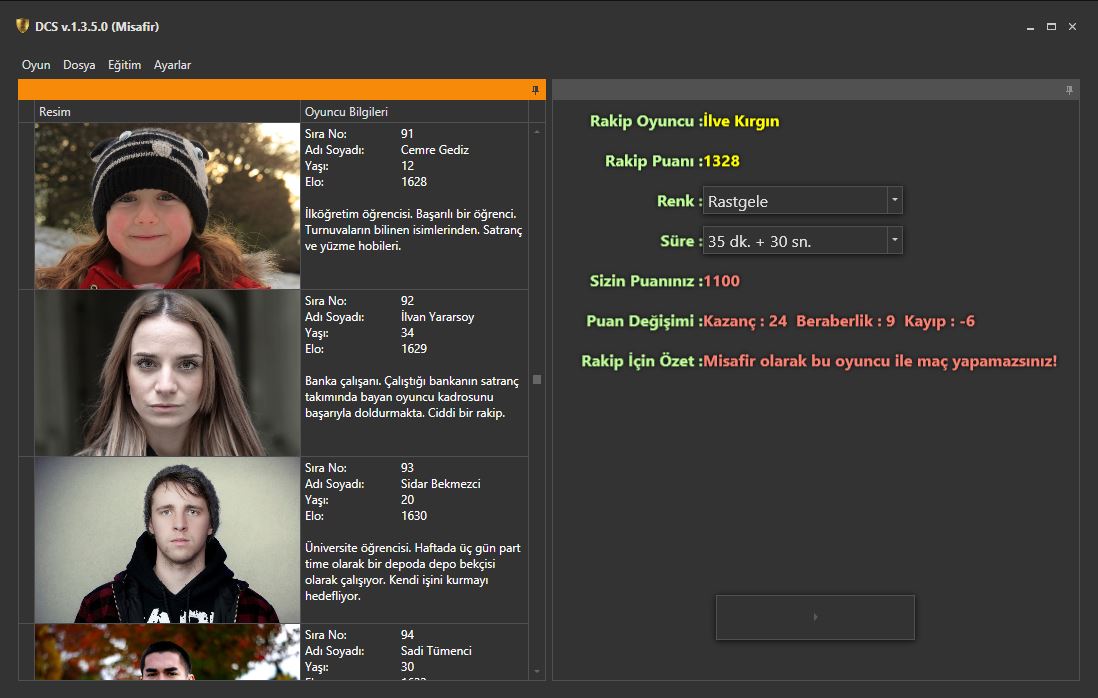Click the Sıra No value 92
Viewport: 1098px width, 698px height.
point(408,301)
